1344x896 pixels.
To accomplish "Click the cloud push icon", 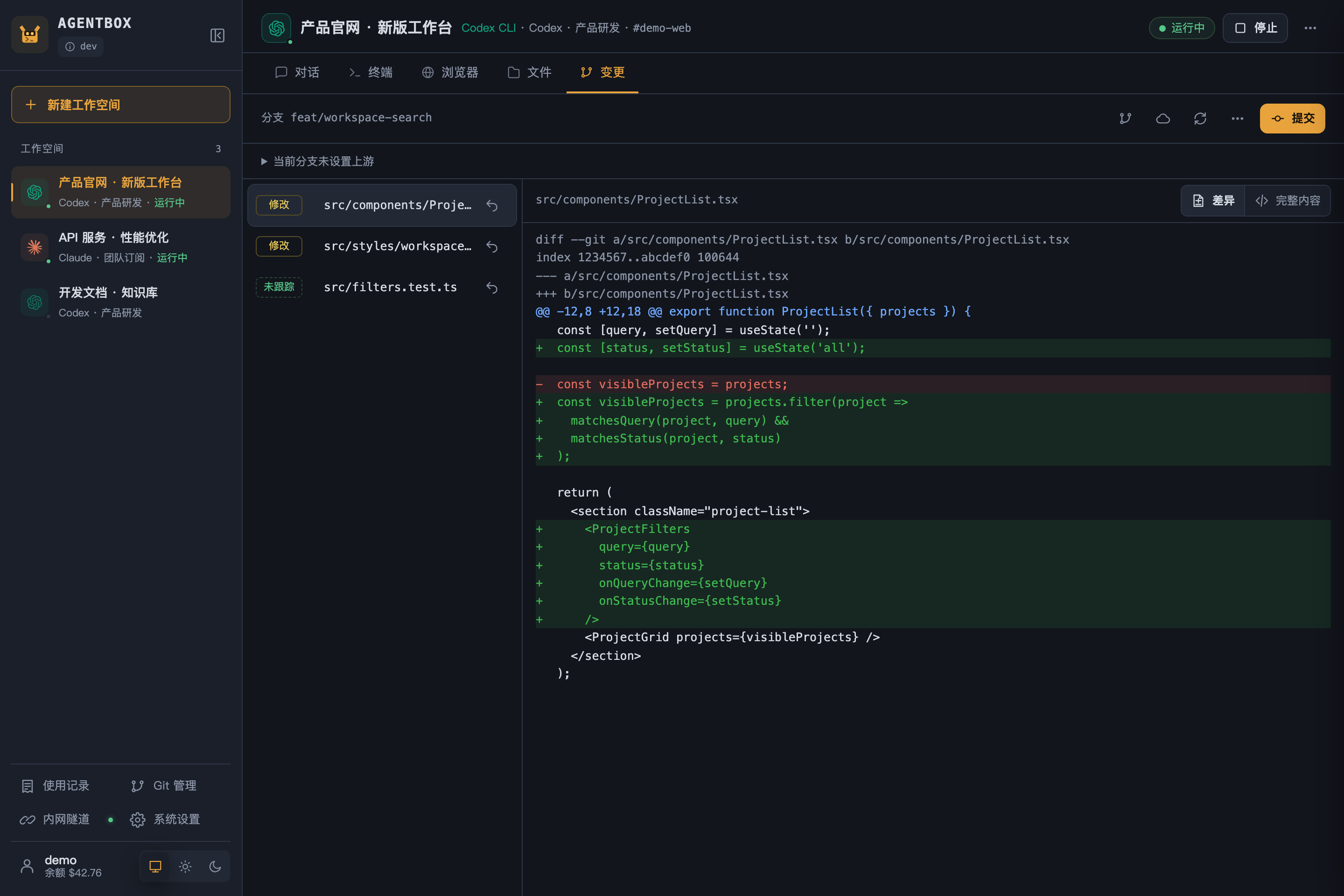I will click(x=1163, y=118).
